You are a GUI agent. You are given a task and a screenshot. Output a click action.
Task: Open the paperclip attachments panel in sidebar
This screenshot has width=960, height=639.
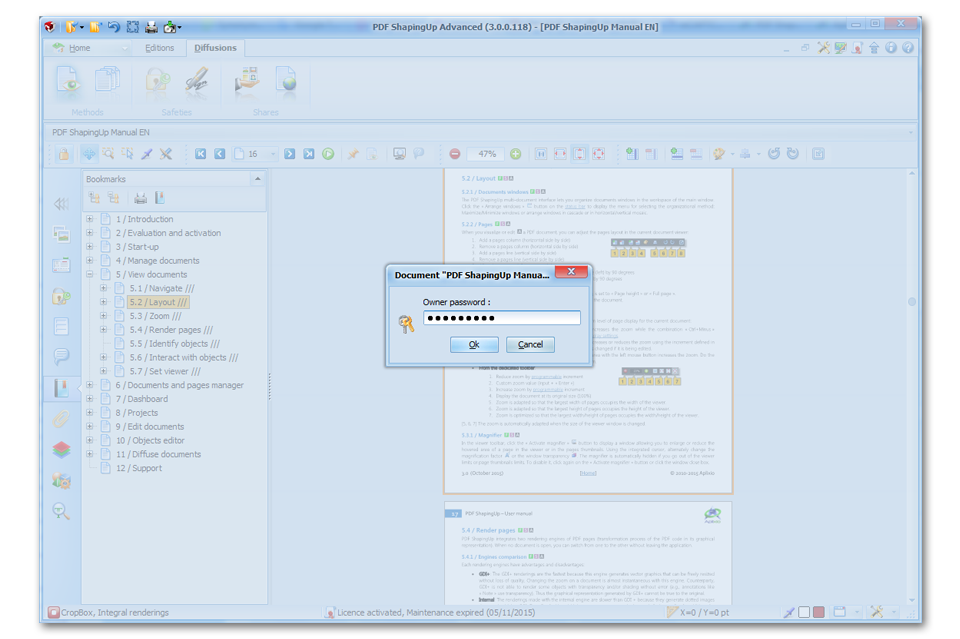click(x=61, y=419)
